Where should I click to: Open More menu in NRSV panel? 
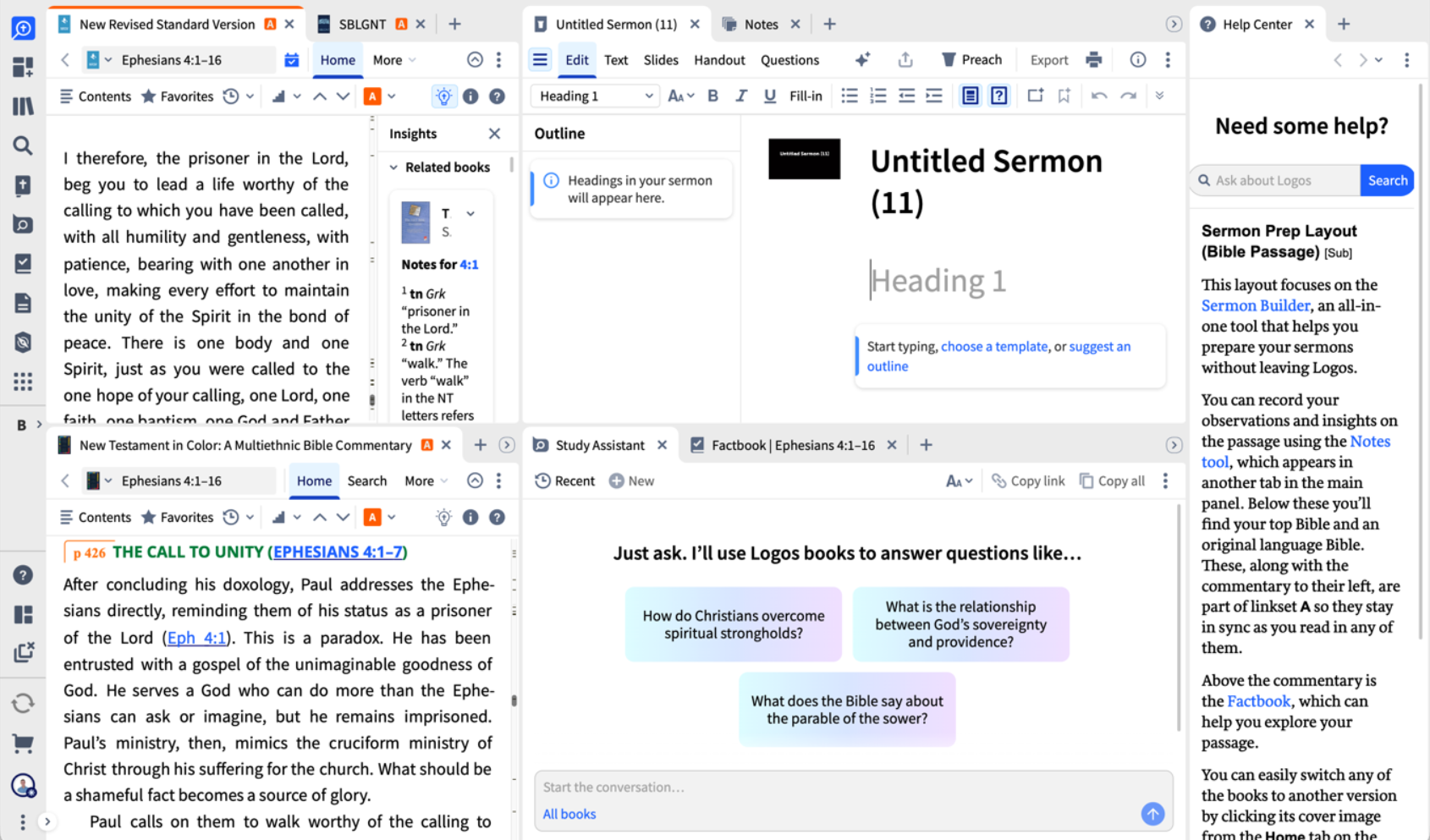pos(394,60)
